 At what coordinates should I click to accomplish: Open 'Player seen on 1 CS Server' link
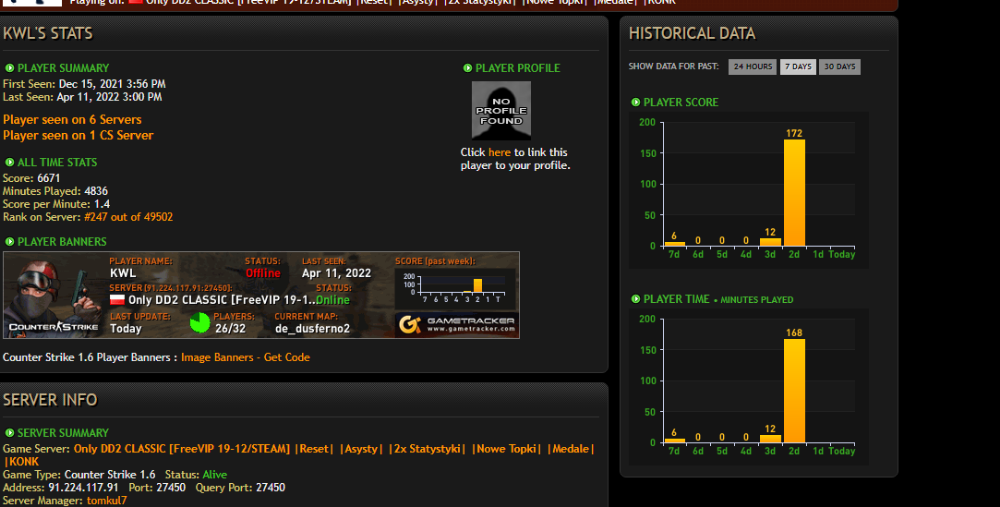click(x=78, y=135)
